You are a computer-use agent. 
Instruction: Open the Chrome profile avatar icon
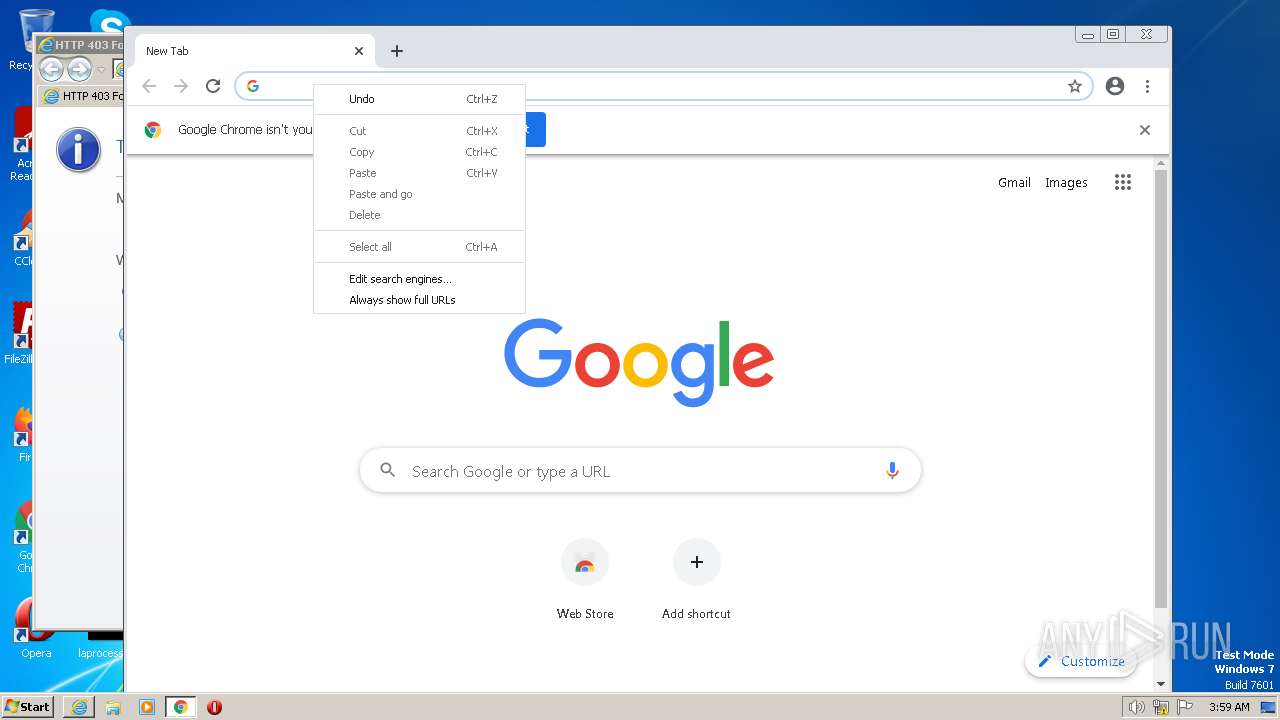point(1115,86)
